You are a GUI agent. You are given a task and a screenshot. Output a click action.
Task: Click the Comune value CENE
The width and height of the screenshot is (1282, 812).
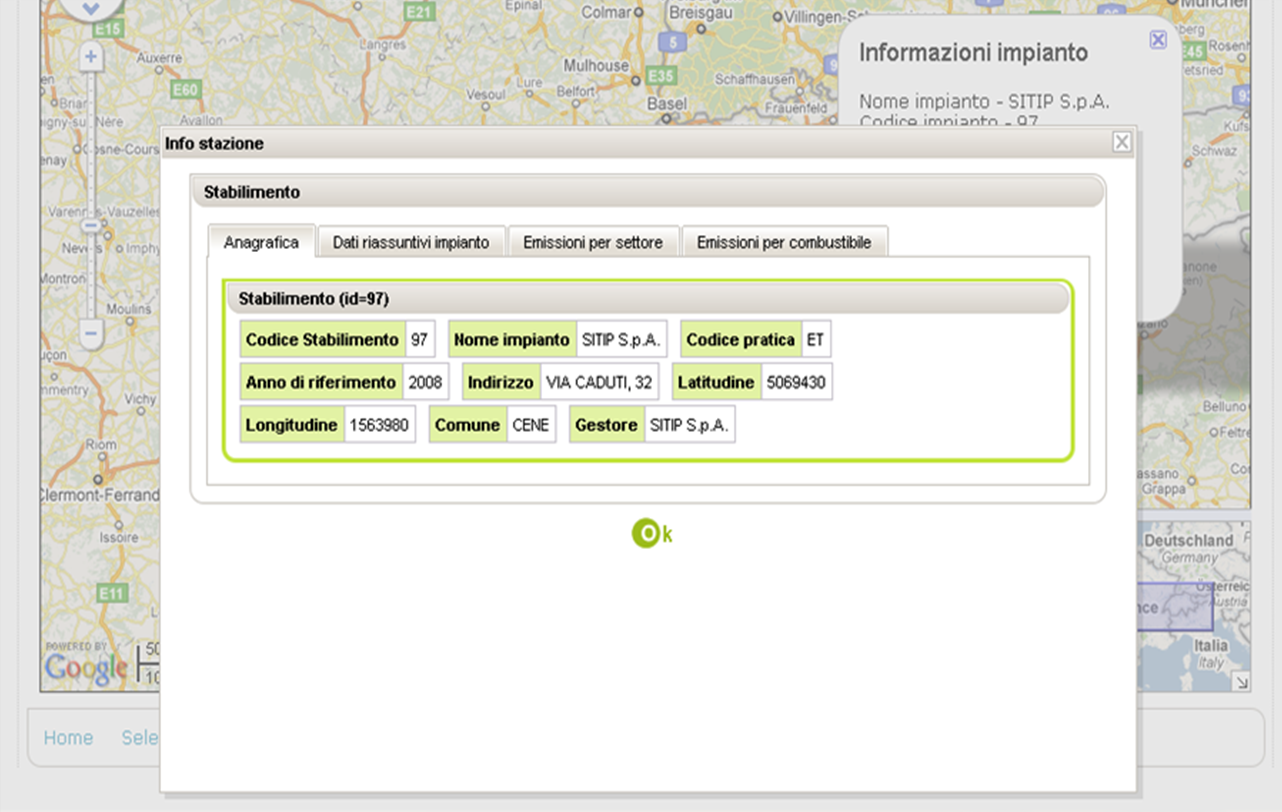pos(531,425)
